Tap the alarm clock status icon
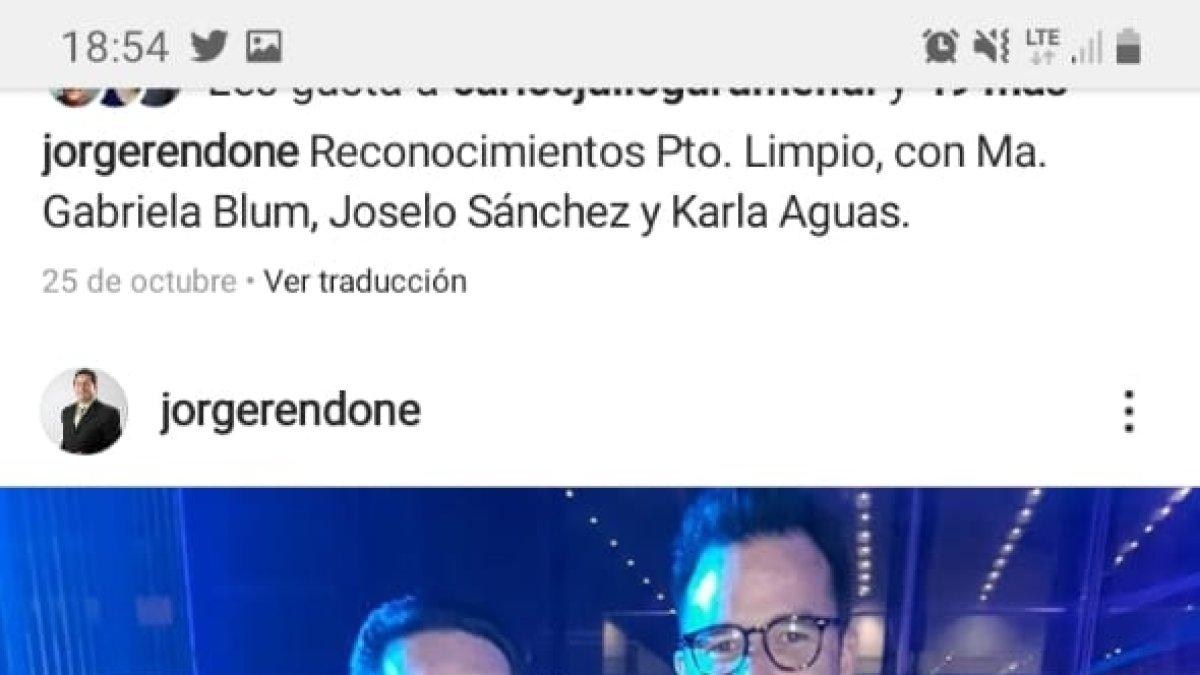The image size is (1200, 675). click(x=941, y=46)
